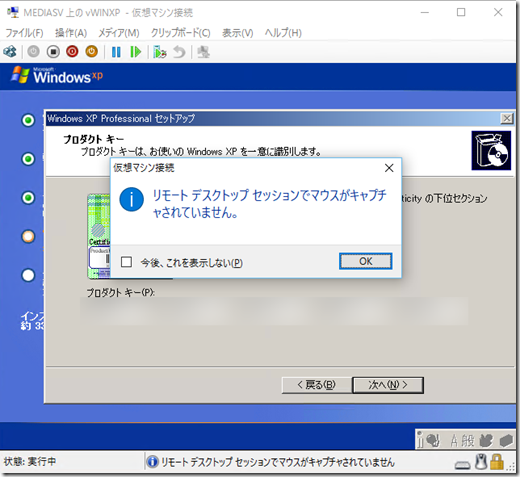Open the メディア(M) menu
Viewport: 520px width, 477px height.
coord(119,33)
